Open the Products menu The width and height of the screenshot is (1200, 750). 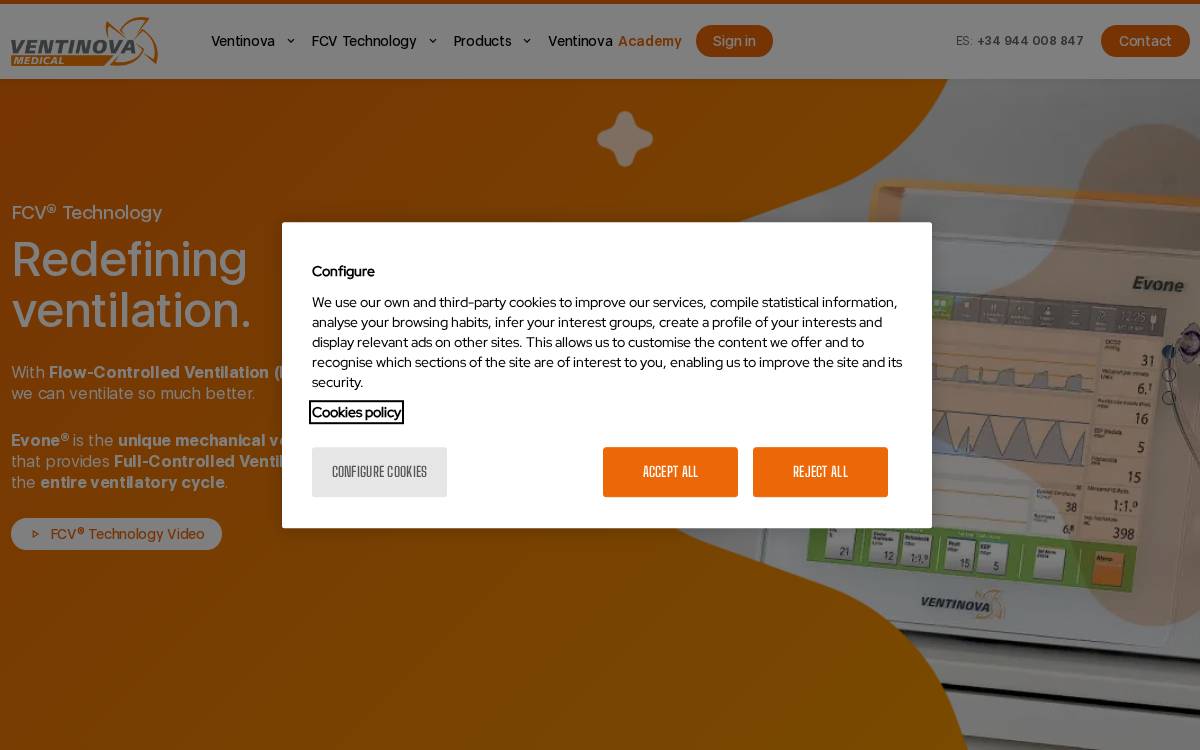click(482, 41)
